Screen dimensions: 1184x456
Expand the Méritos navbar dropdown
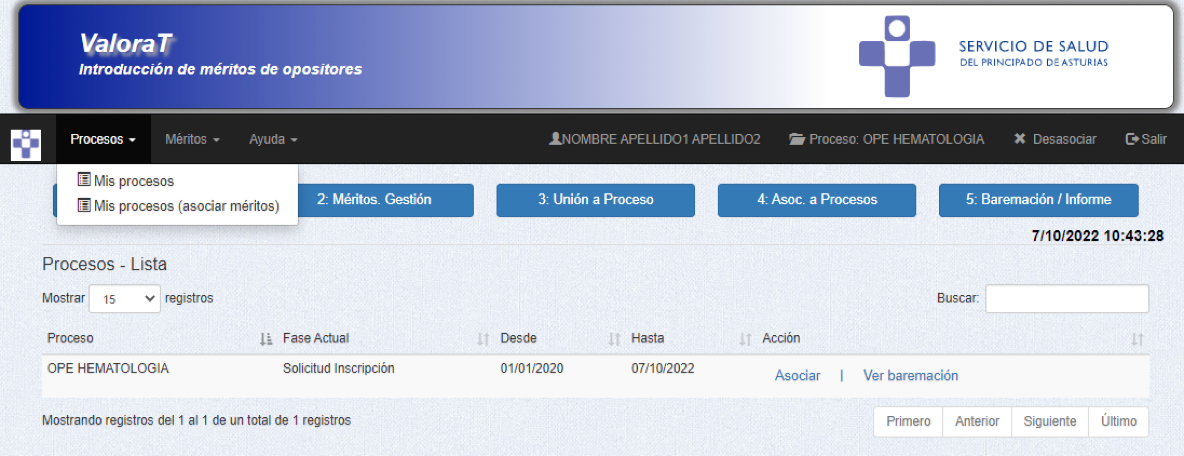[192, 140]
